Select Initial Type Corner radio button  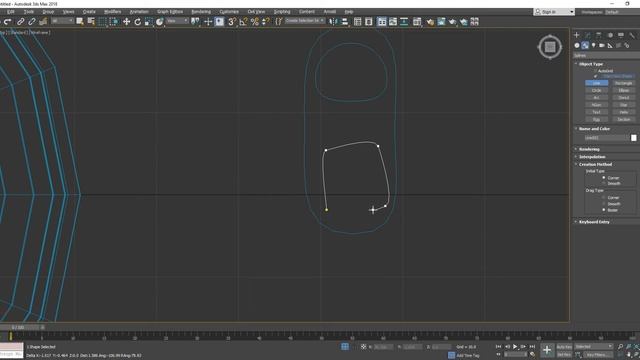(x=604, y=178)
